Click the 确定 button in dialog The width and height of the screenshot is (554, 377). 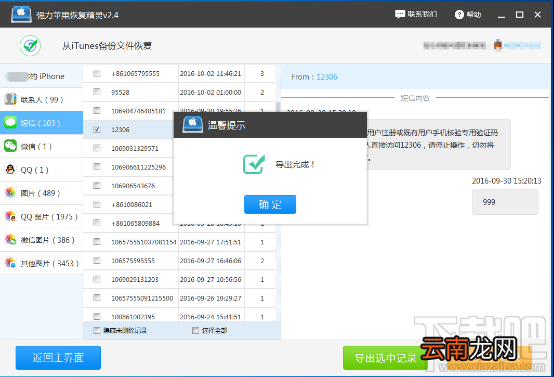point(270,204)
